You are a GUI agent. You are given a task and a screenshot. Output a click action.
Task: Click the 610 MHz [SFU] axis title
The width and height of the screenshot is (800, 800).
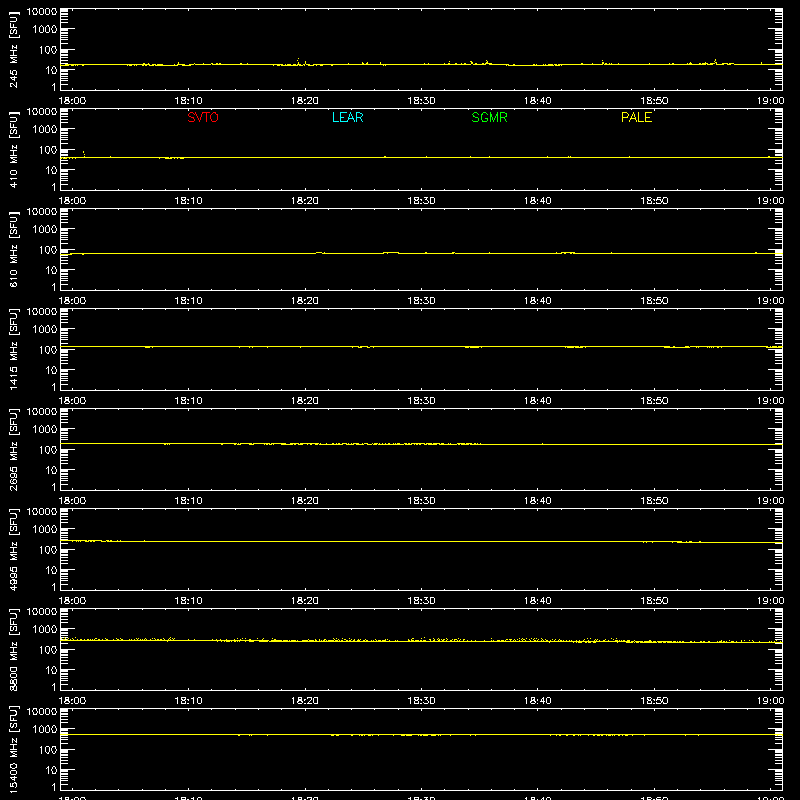[13, 249]
